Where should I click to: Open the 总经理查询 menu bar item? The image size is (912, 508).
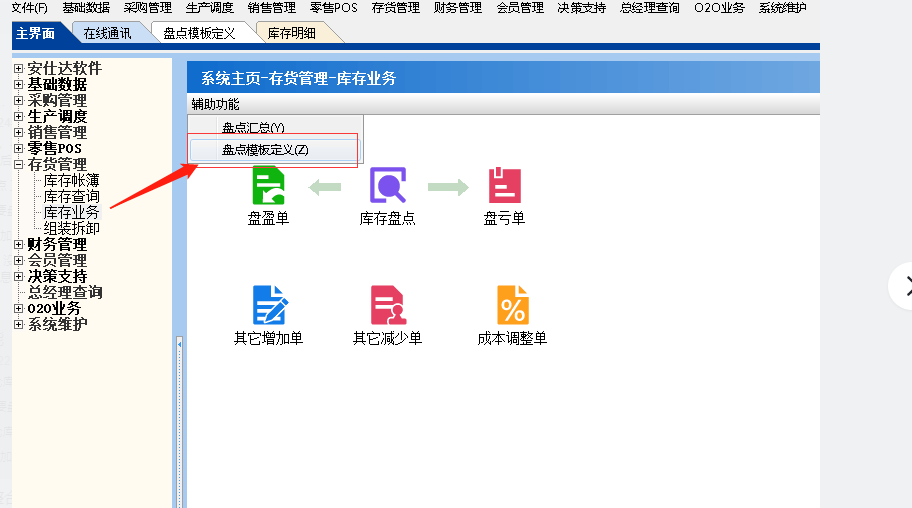pos(650,8)
